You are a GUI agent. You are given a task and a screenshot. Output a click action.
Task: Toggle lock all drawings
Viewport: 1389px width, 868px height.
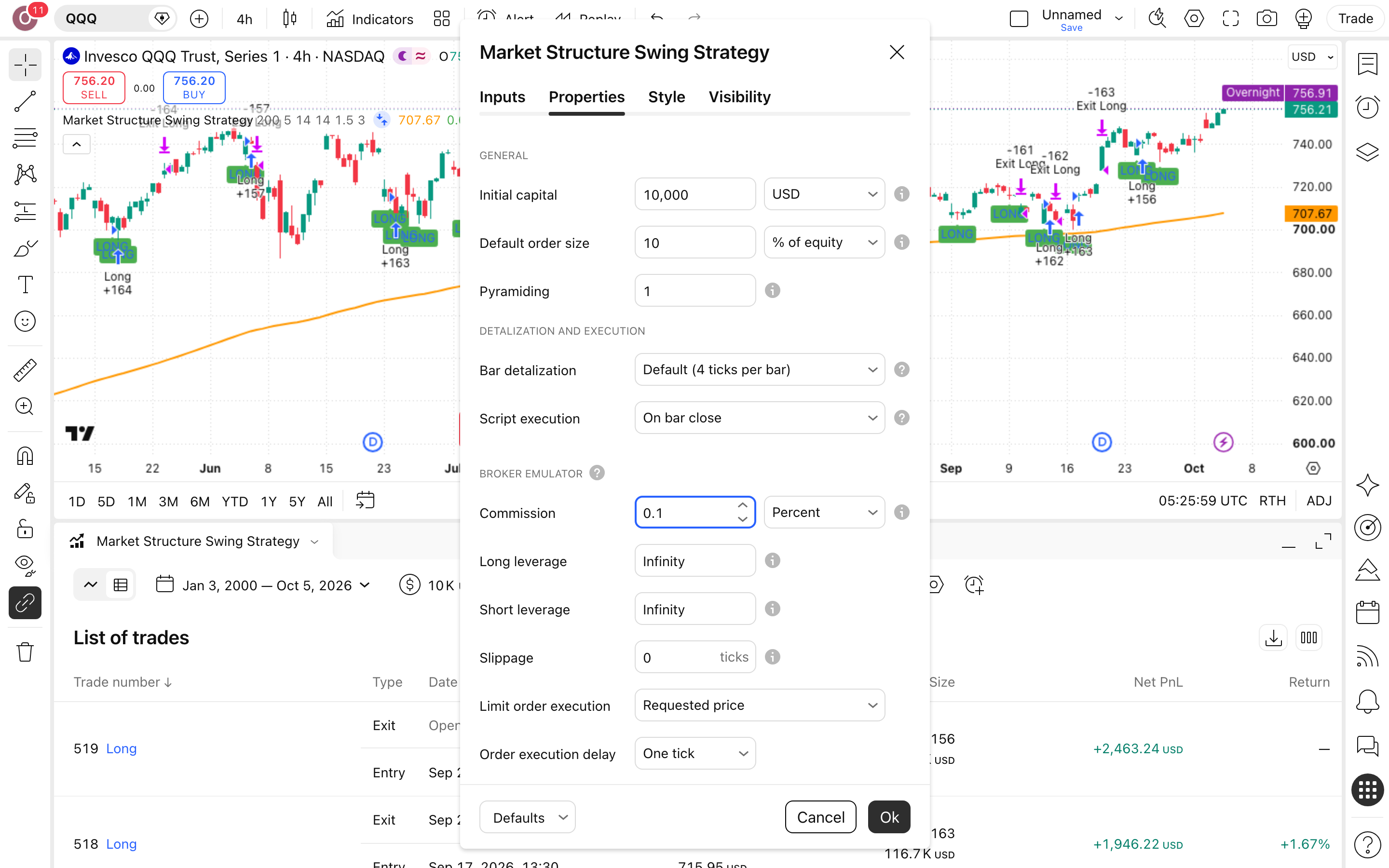pyautogui.click(x=25, y=529)
